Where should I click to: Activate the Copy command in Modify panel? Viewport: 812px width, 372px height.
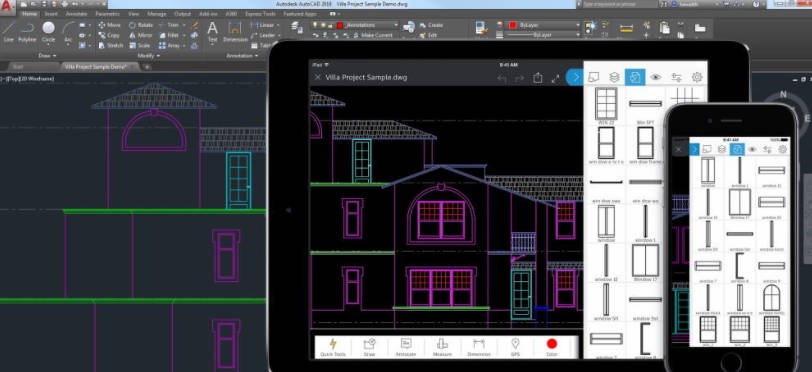click(109, 35)
